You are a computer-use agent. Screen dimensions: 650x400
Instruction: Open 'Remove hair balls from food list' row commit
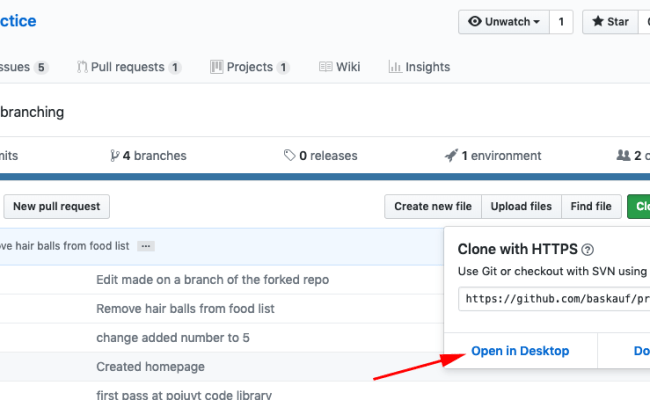coord(185,309)
